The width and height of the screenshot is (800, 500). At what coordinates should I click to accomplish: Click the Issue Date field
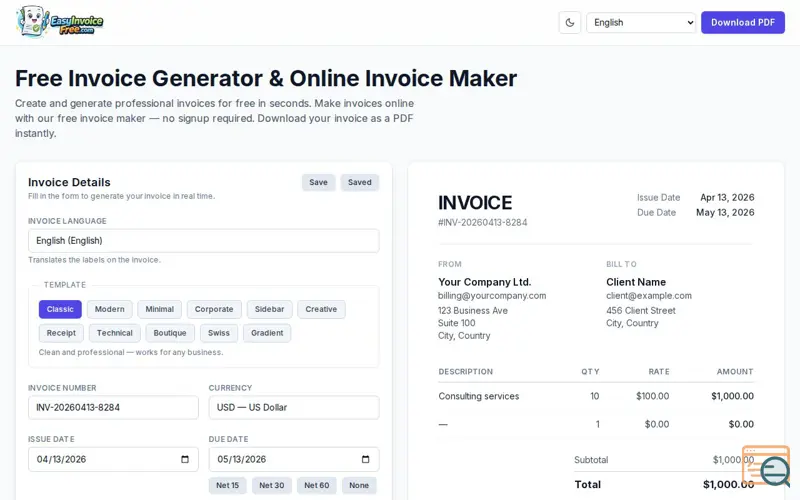(x=113, y=459)
